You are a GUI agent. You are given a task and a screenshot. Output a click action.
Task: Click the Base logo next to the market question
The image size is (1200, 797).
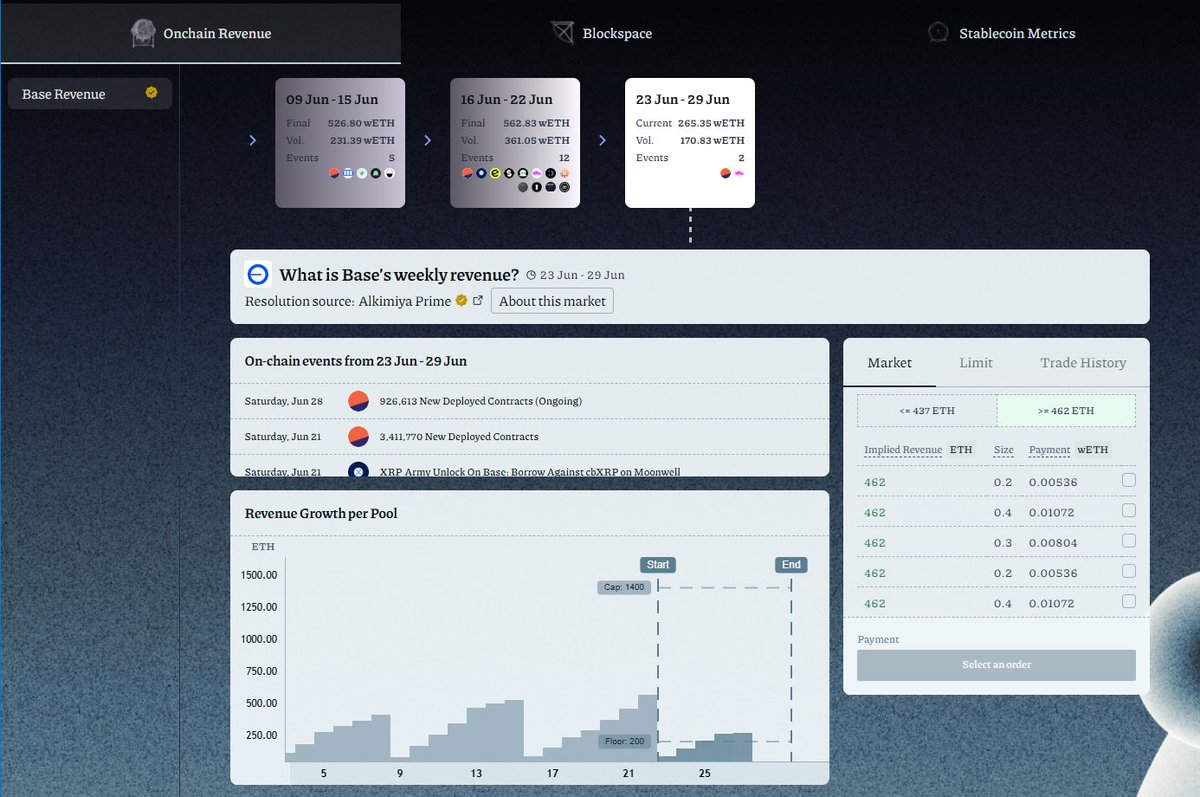258,273
